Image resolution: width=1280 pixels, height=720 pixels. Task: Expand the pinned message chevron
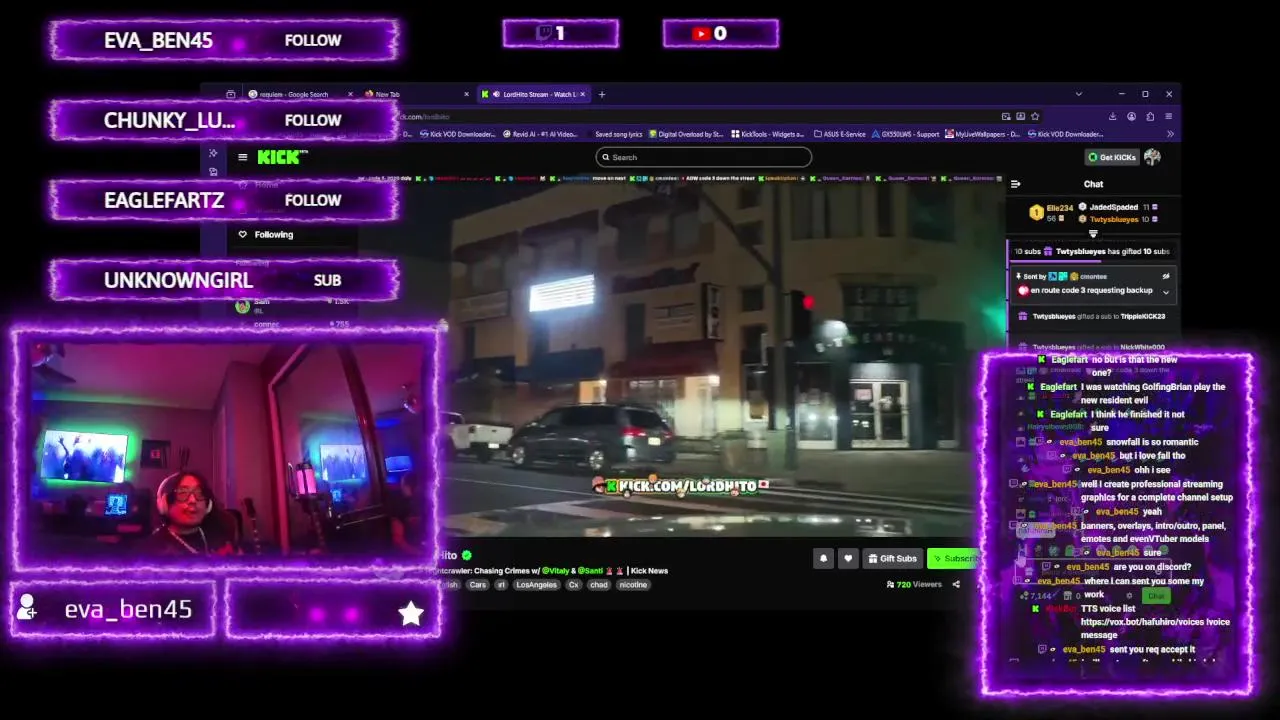pos(1166,291)
